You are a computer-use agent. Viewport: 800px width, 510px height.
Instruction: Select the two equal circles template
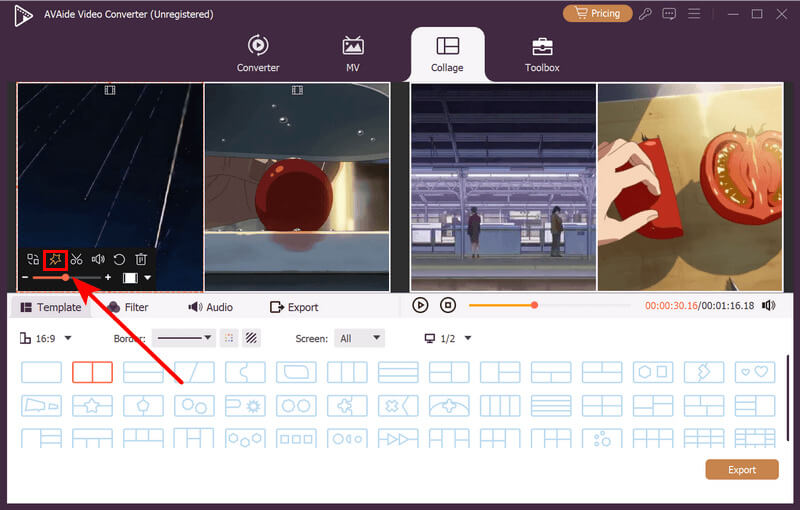pos(296,406)
